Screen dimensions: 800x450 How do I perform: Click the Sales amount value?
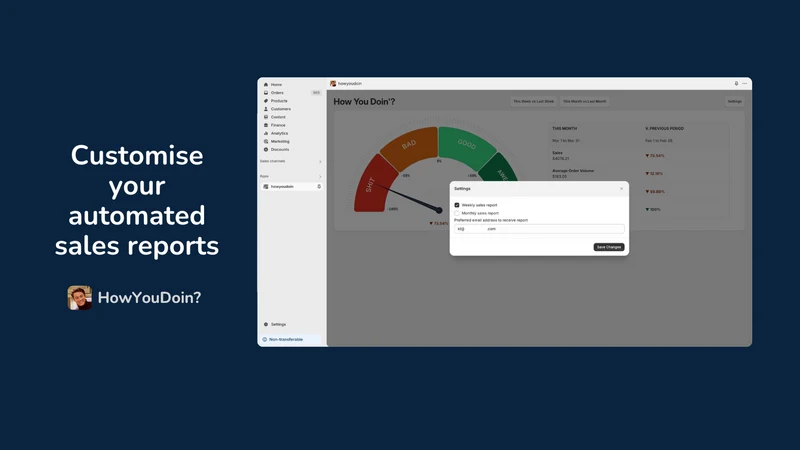coord(560,159)
